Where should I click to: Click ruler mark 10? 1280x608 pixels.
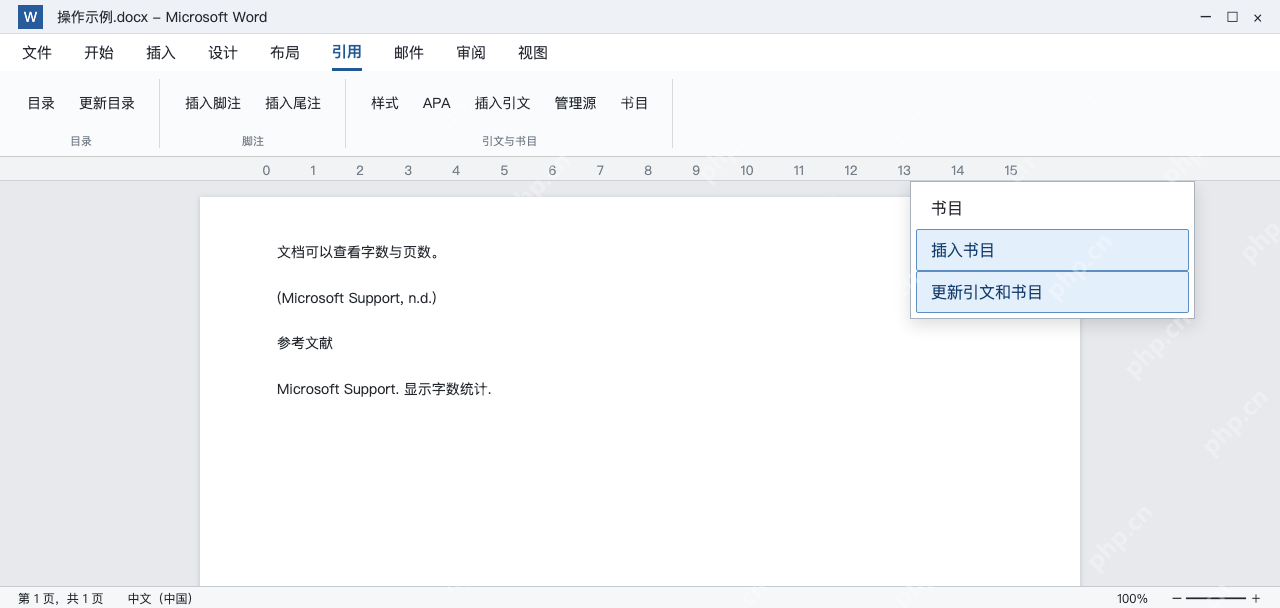(747, 170)
